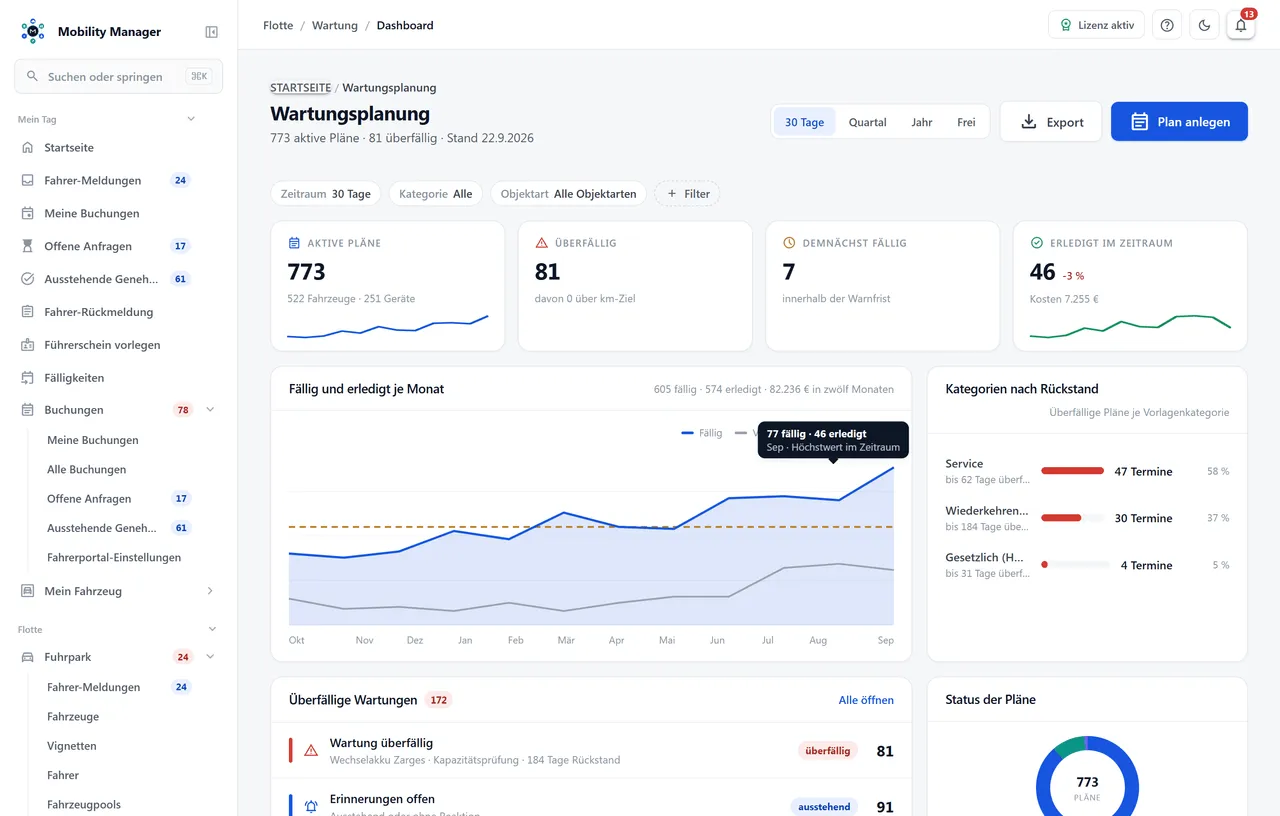The image size is (1280, 816).
Task: Collapse the Buchungen submenu chevron
Action: [210, 410]
